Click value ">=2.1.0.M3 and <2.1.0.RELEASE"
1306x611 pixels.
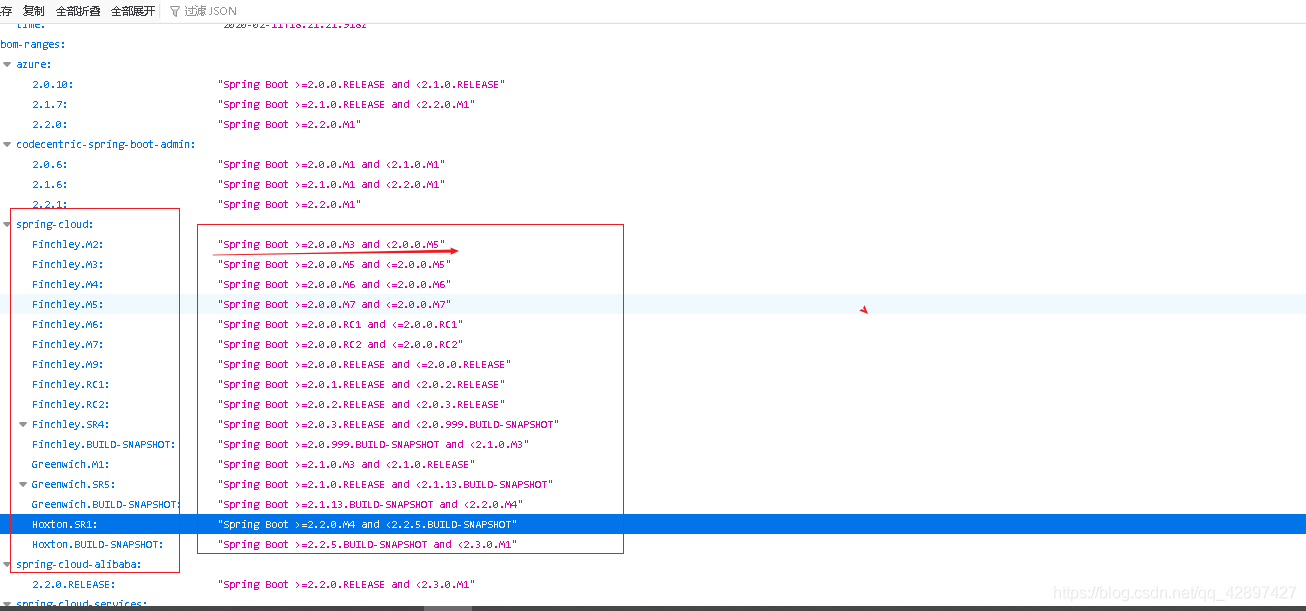tap(346, 464)
